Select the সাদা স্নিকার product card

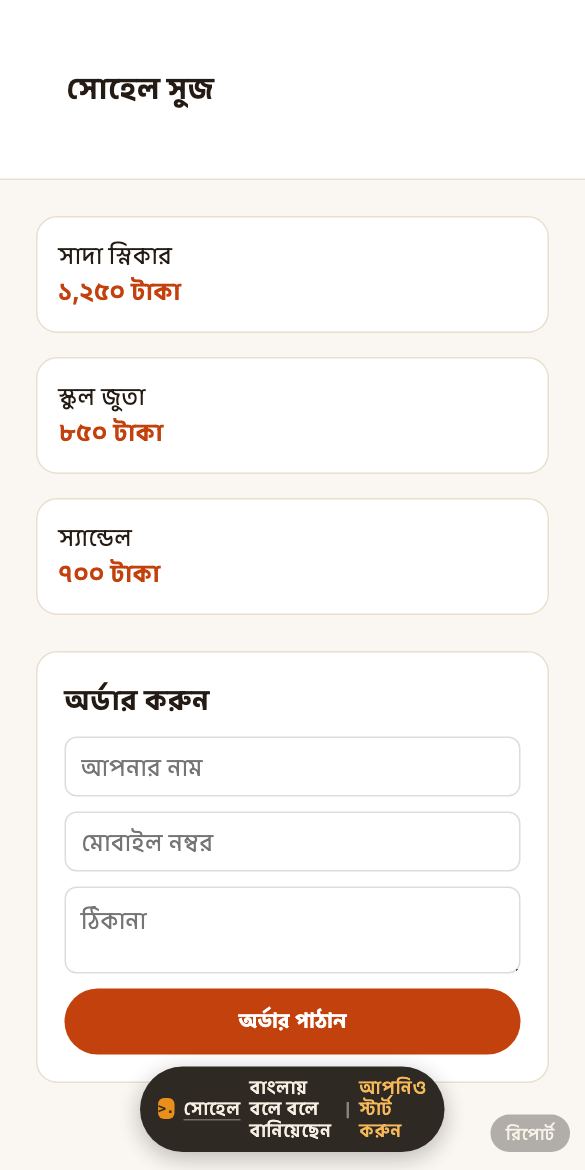292,275
